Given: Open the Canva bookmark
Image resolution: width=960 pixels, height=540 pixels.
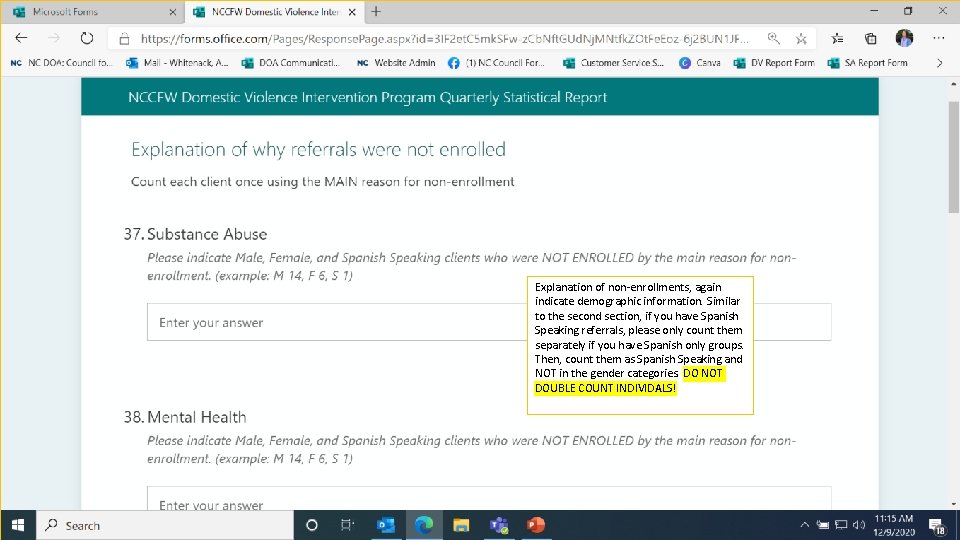Looking at the screenshot, I should (x=700, y=62).
